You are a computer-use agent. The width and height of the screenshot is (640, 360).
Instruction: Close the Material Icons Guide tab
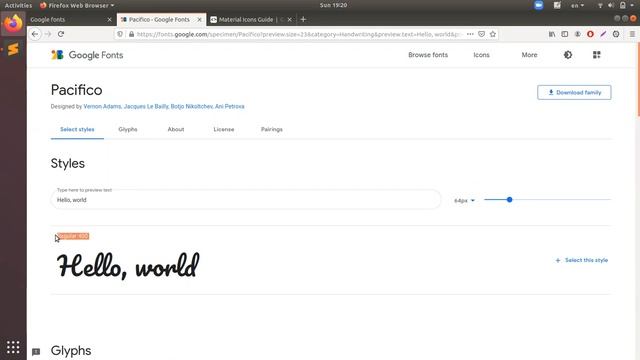point(289,20)
